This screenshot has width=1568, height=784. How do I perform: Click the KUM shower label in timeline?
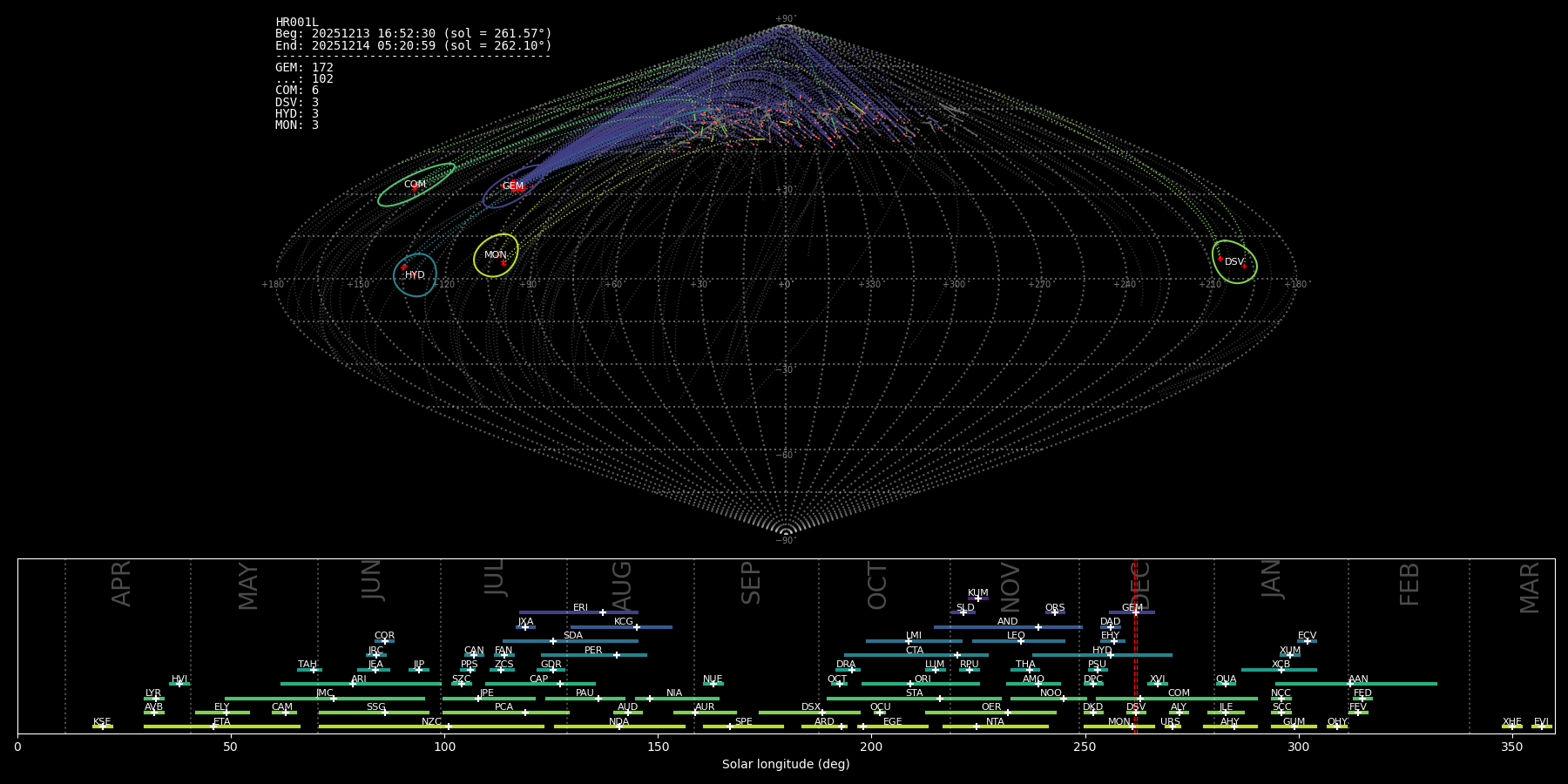[977, 592]
